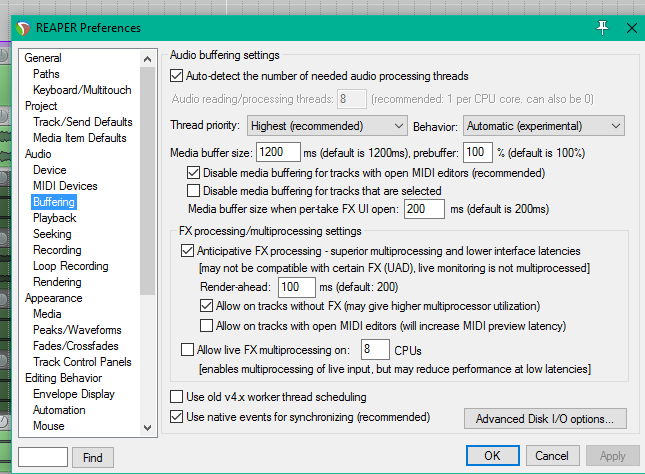
Task: Click the prebuffer percentage field
Action: click(x=478, y=152)
